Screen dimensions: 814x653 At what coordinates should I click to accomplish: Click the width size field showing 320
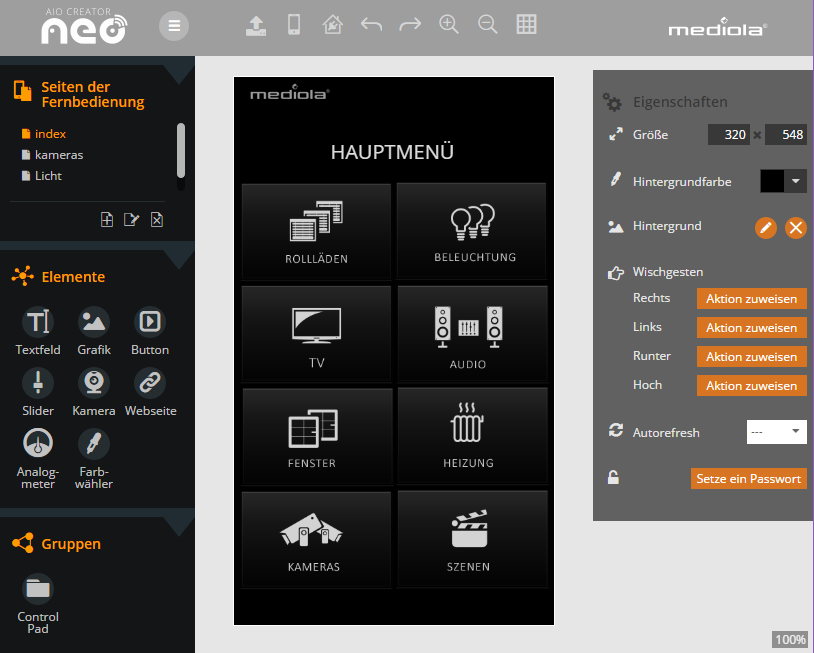point(728,135)
